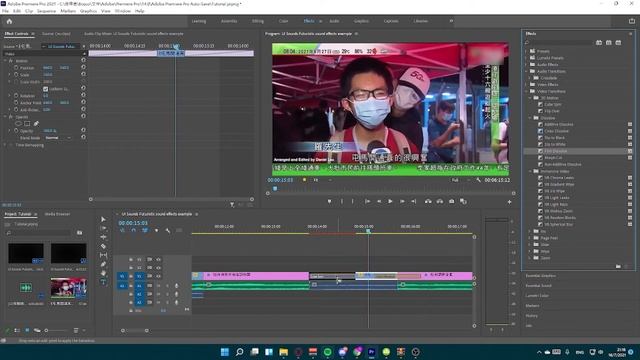This screenshot has height=360, width=640.
Task: Toggle Uniform Scale checkbox
Action: click(45, 89)
